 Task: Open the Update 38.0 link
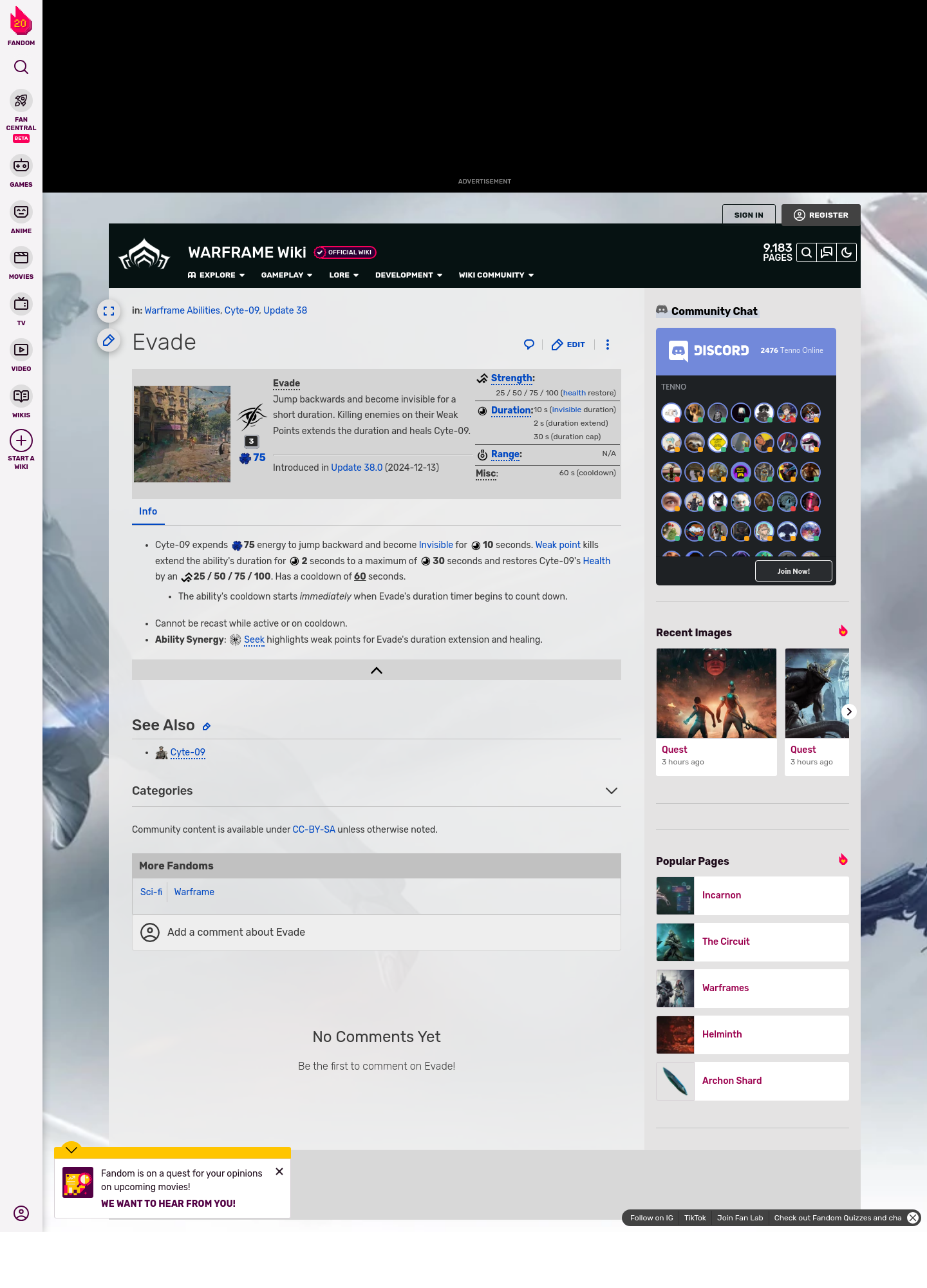[357, 468]
